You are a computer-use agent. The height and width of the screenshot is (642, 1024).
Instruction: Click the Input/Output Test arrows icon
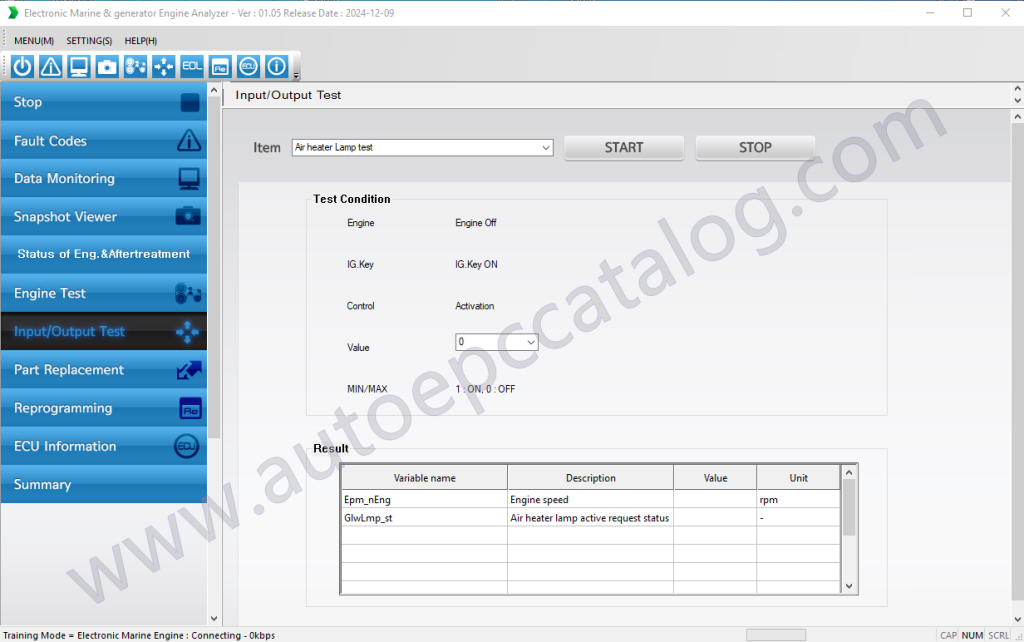[x=187, y=332]
